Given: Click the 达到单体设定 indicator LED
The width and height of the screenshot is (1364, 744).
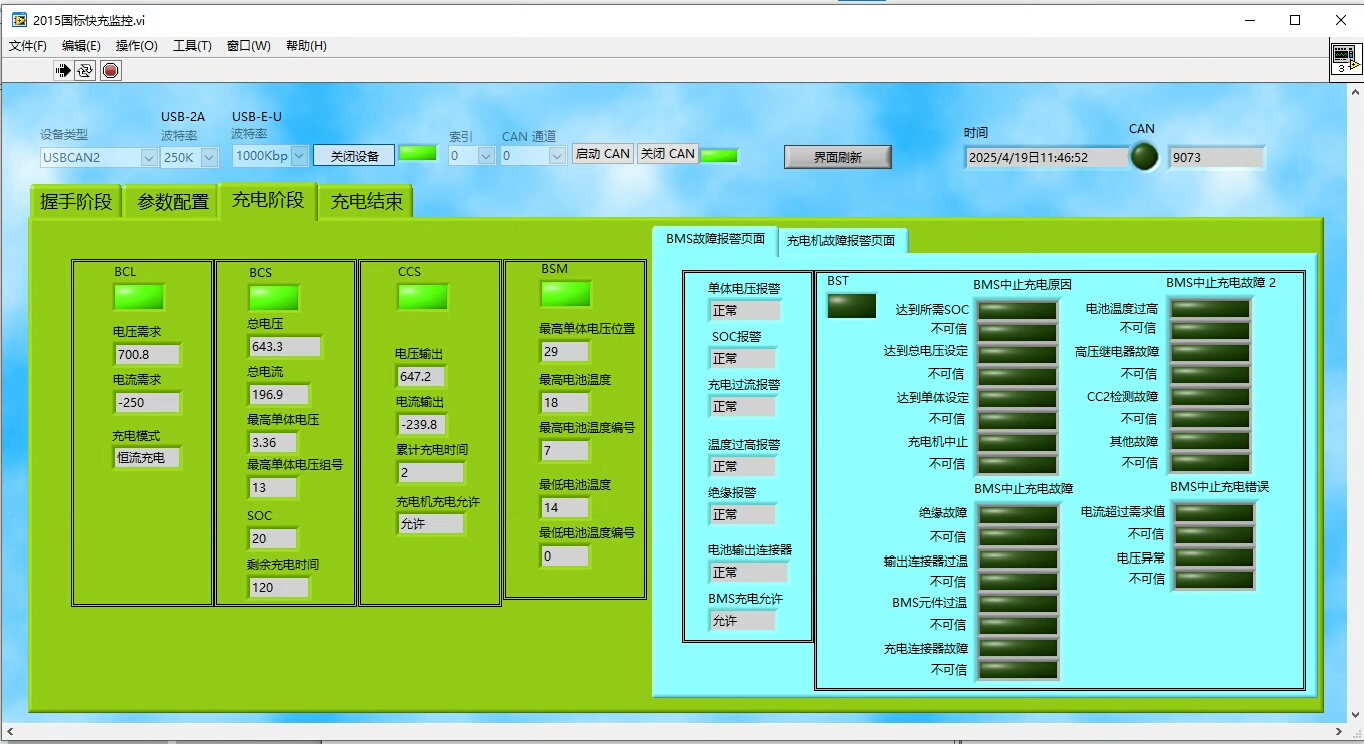Looking at the screenshot, I should tap(1017, 398).
